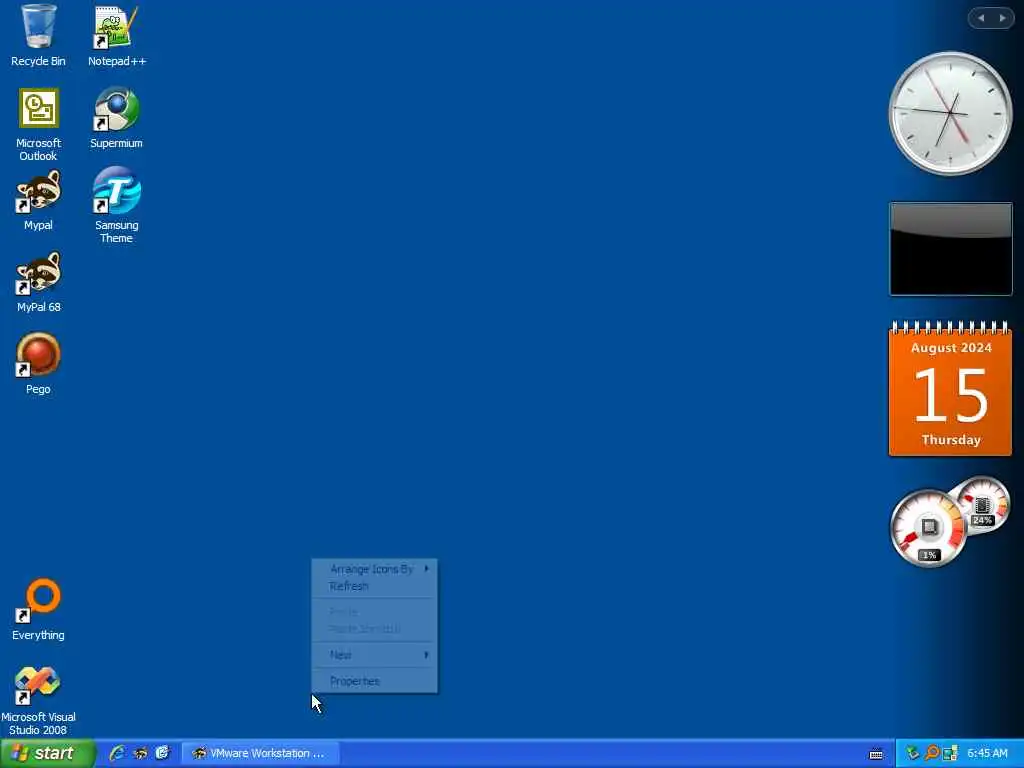Viewport: 1024px width, 768px height.
Task: Expand the New submenu in context menu
Action: coord(375,654)
